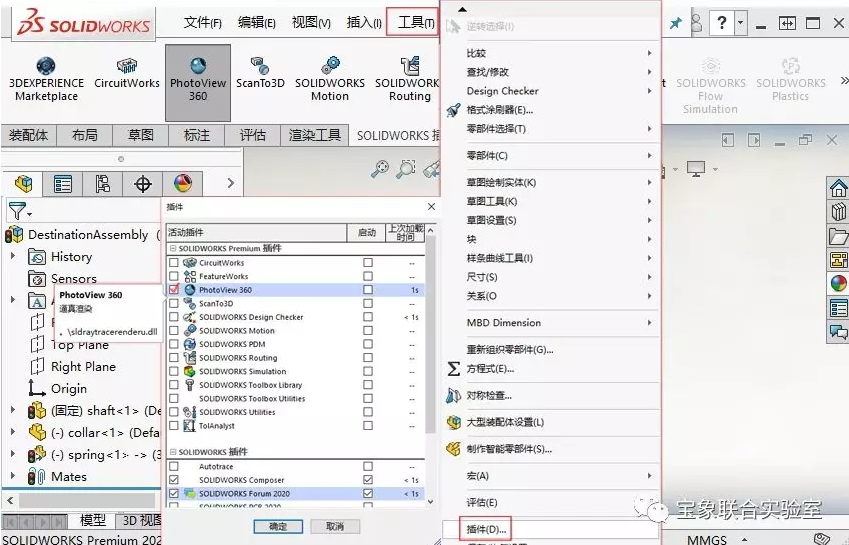Open the FeatureManager design tree tab

click(23, 184)
